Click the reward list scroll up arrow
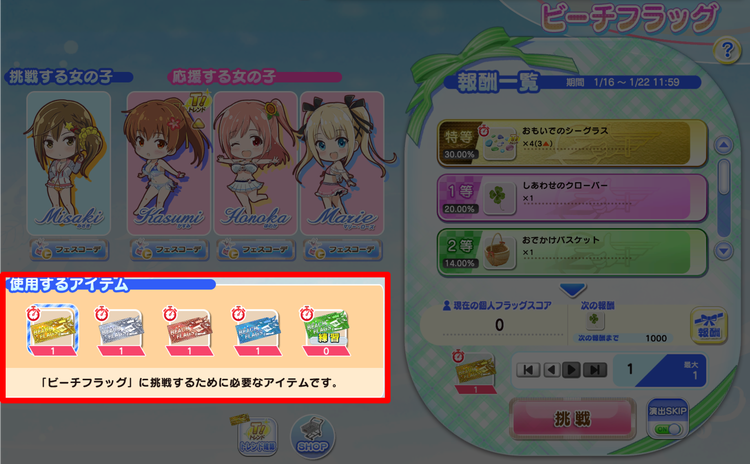The image size is (750, 464). [x=723, y=145]
